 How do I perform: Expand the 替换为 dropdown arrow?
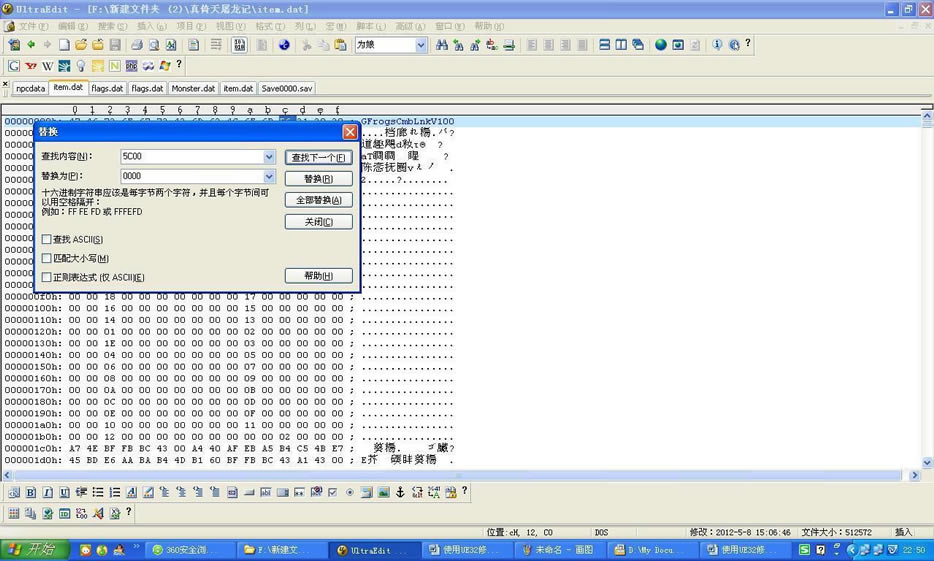point(269,176)
